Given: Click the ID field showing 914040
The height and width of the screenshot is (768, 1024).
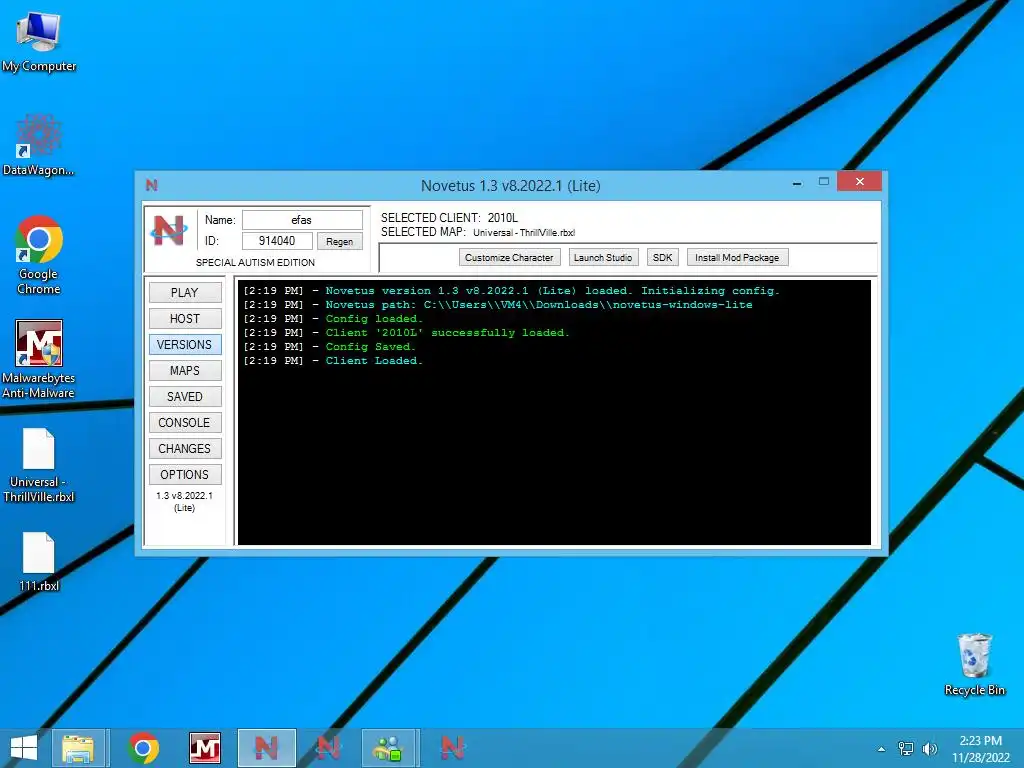Looking at the screenshot, I should (277, 241).
